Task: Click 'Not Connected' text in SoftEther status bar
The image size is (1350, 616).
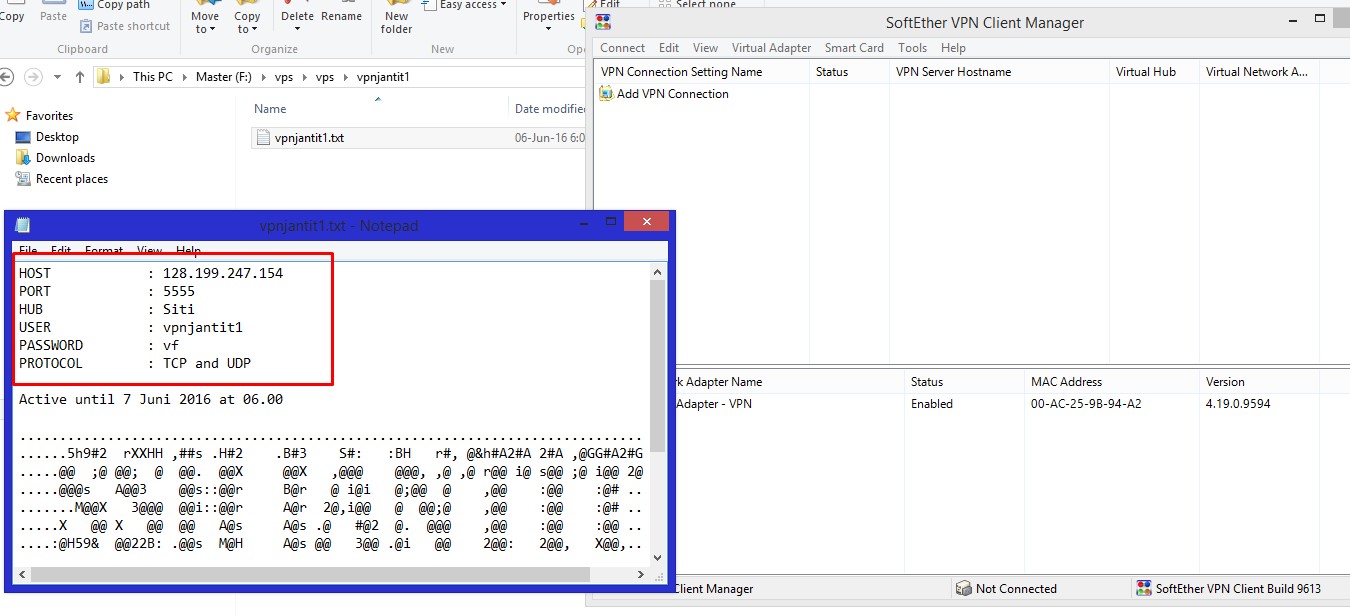Action: [x=1016, y=589]
